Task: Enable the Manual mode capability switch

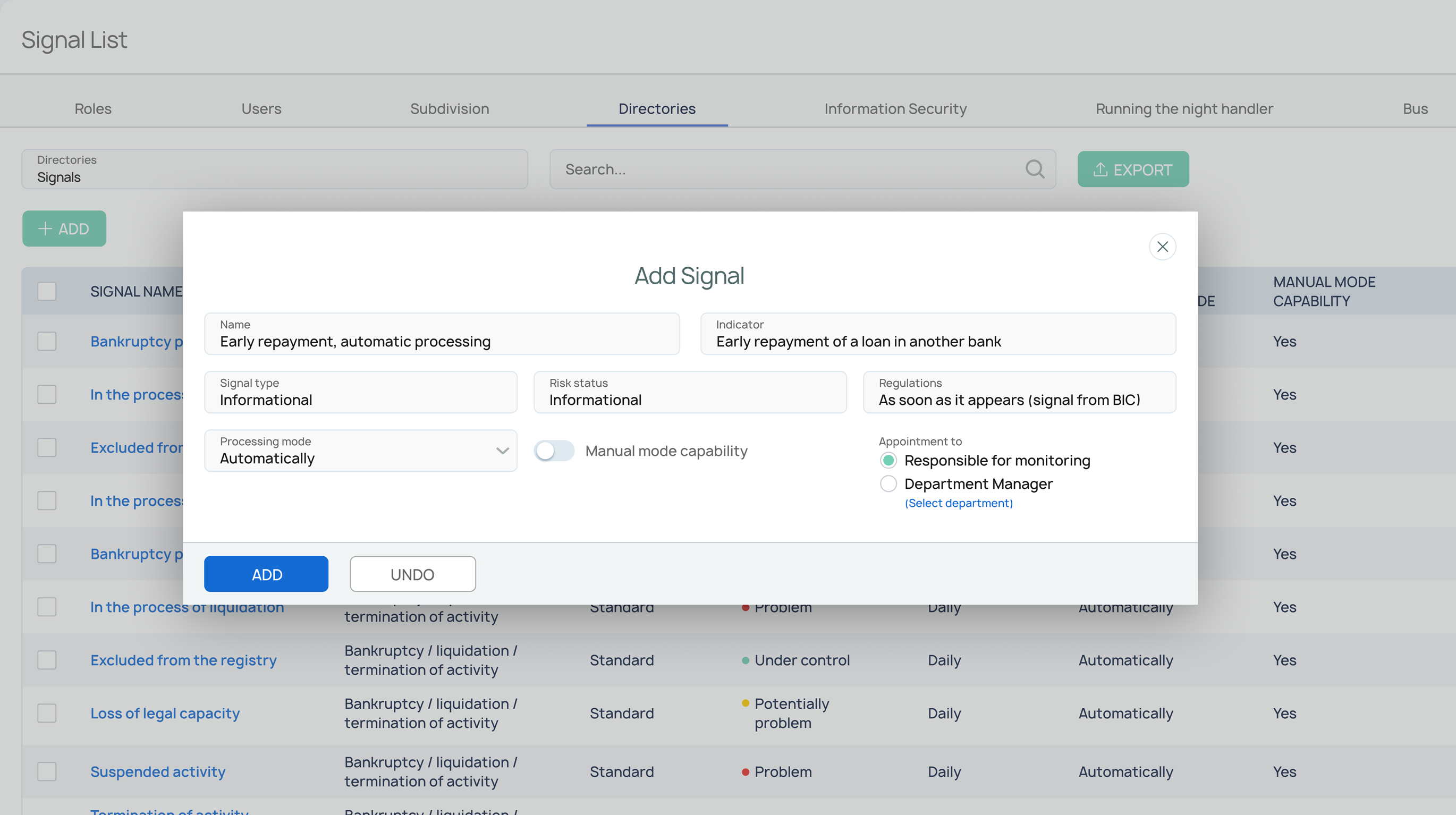Action: point(554,451)
